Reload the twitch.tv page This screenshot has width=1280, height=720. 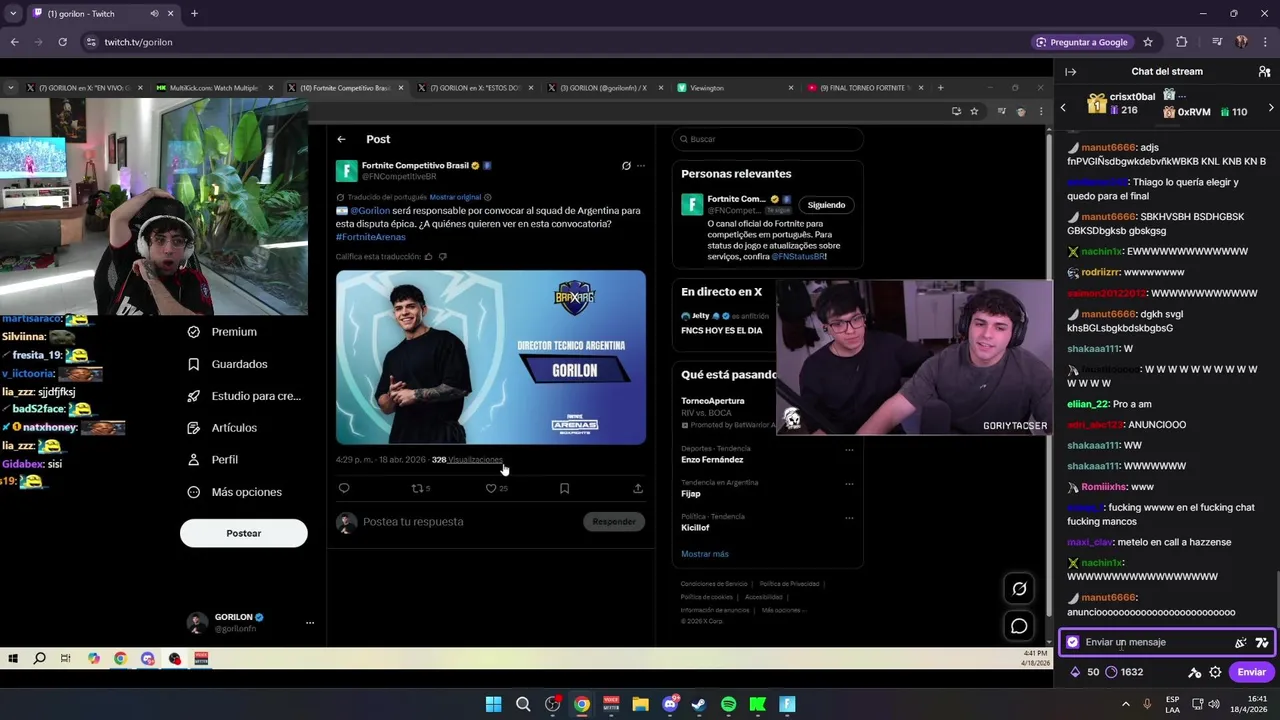point(62,42)
